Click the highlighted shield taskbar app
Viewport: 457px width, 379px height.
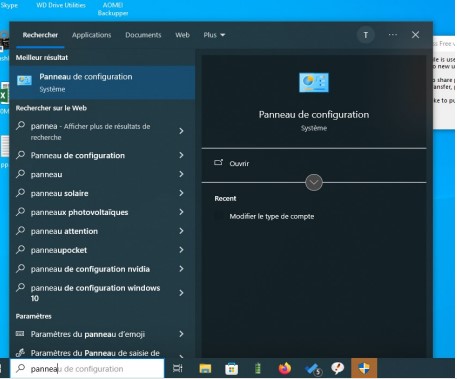364,368
